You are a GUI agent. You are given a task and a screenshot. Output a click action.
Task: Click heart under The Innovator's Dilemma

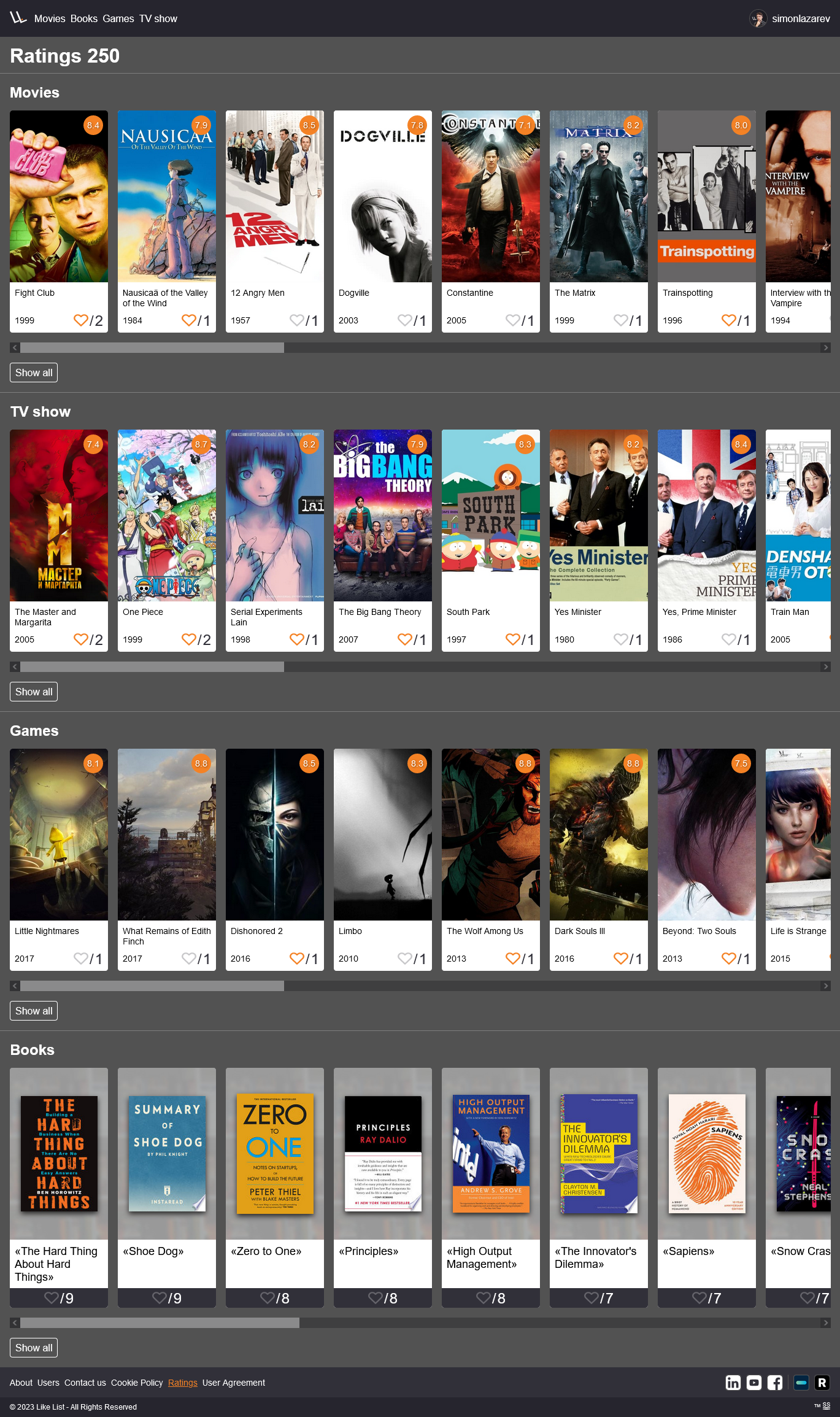click(591, 1297)
